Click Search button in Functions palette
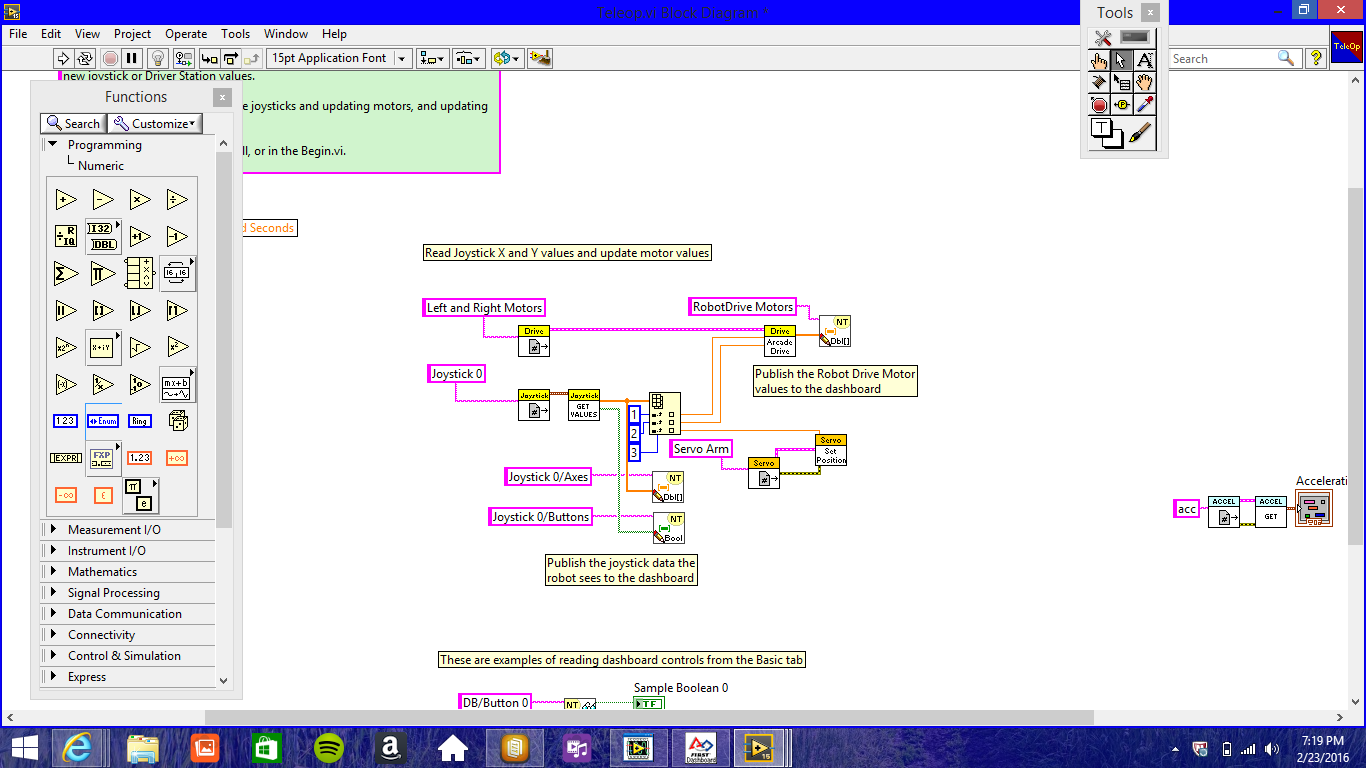The image size is (1366, 768). pyautogui.click(x=73, y=123)
